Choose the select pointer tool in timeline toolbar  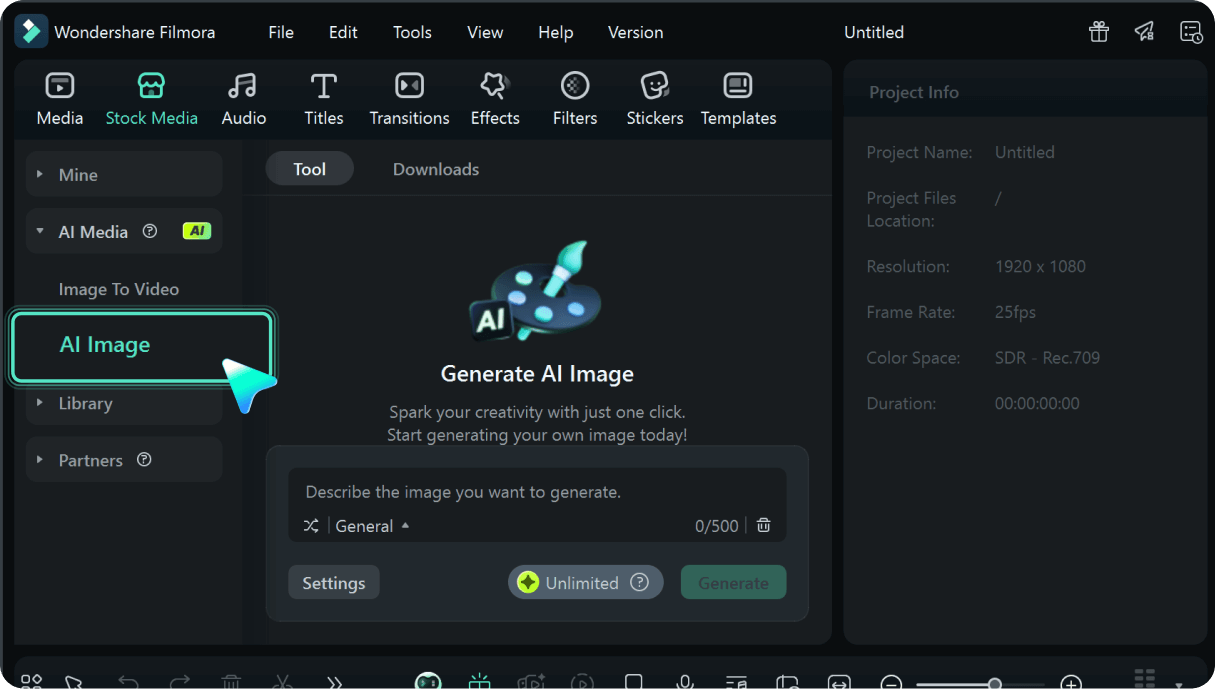click(x=74, y=682)
